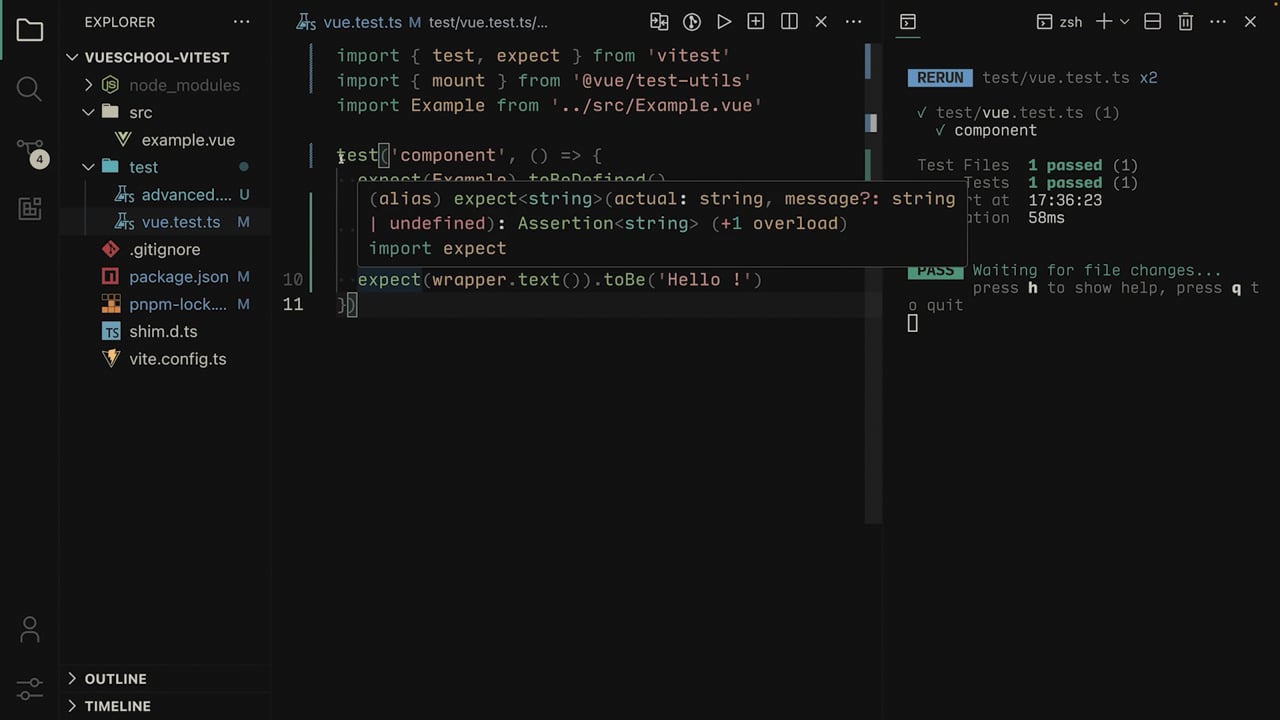The height and width of the screenshot is (720, 1280).
Task: Open the Explorer view in activity bar
Action: click(x=29, y=30)
